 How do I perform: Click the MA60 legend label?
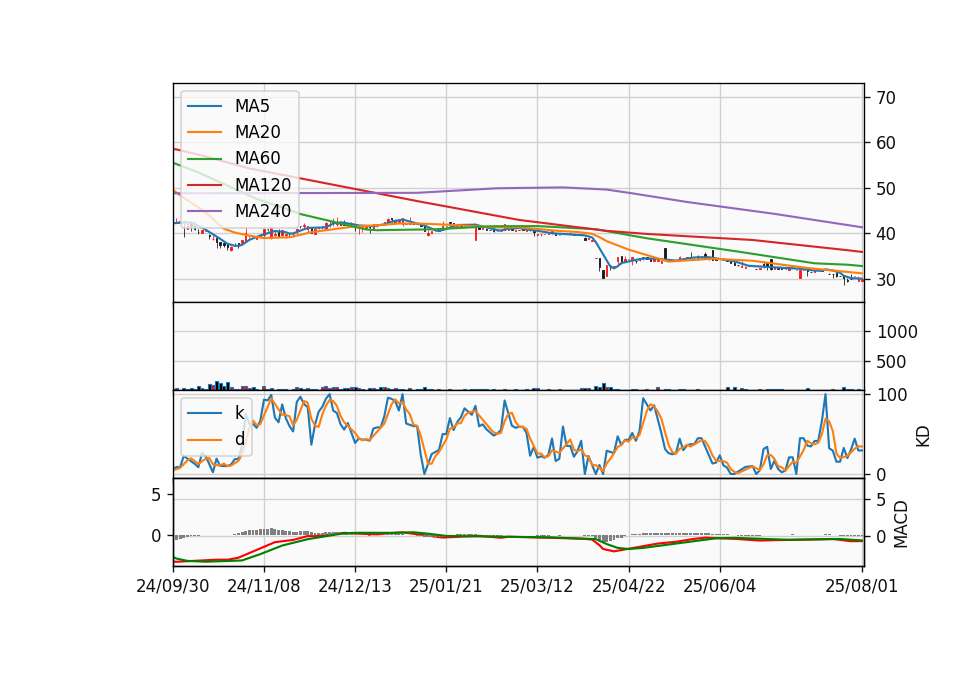pos(258,158)
